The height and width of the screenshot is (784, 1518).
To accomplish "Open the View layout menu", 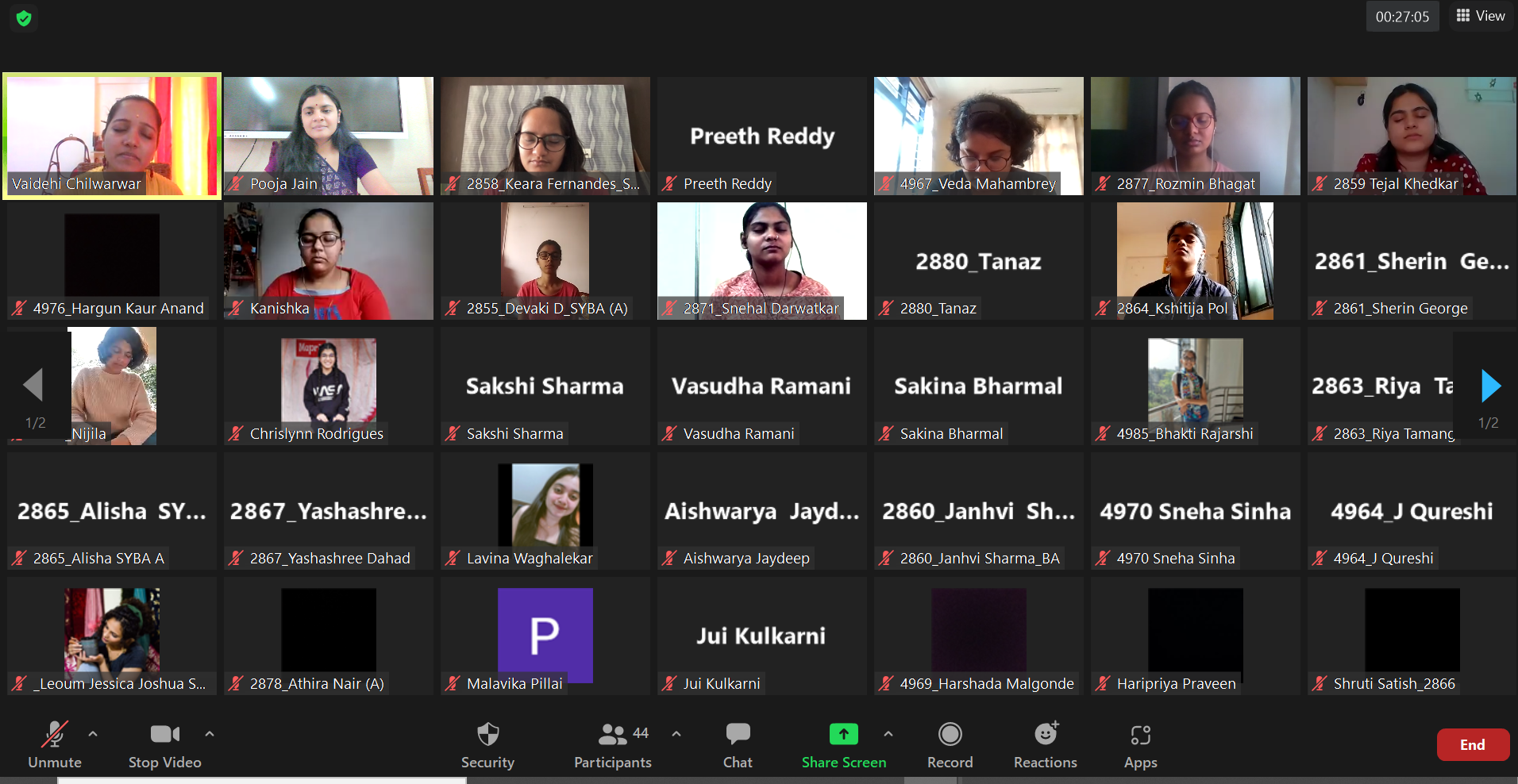I will 1481,16.
